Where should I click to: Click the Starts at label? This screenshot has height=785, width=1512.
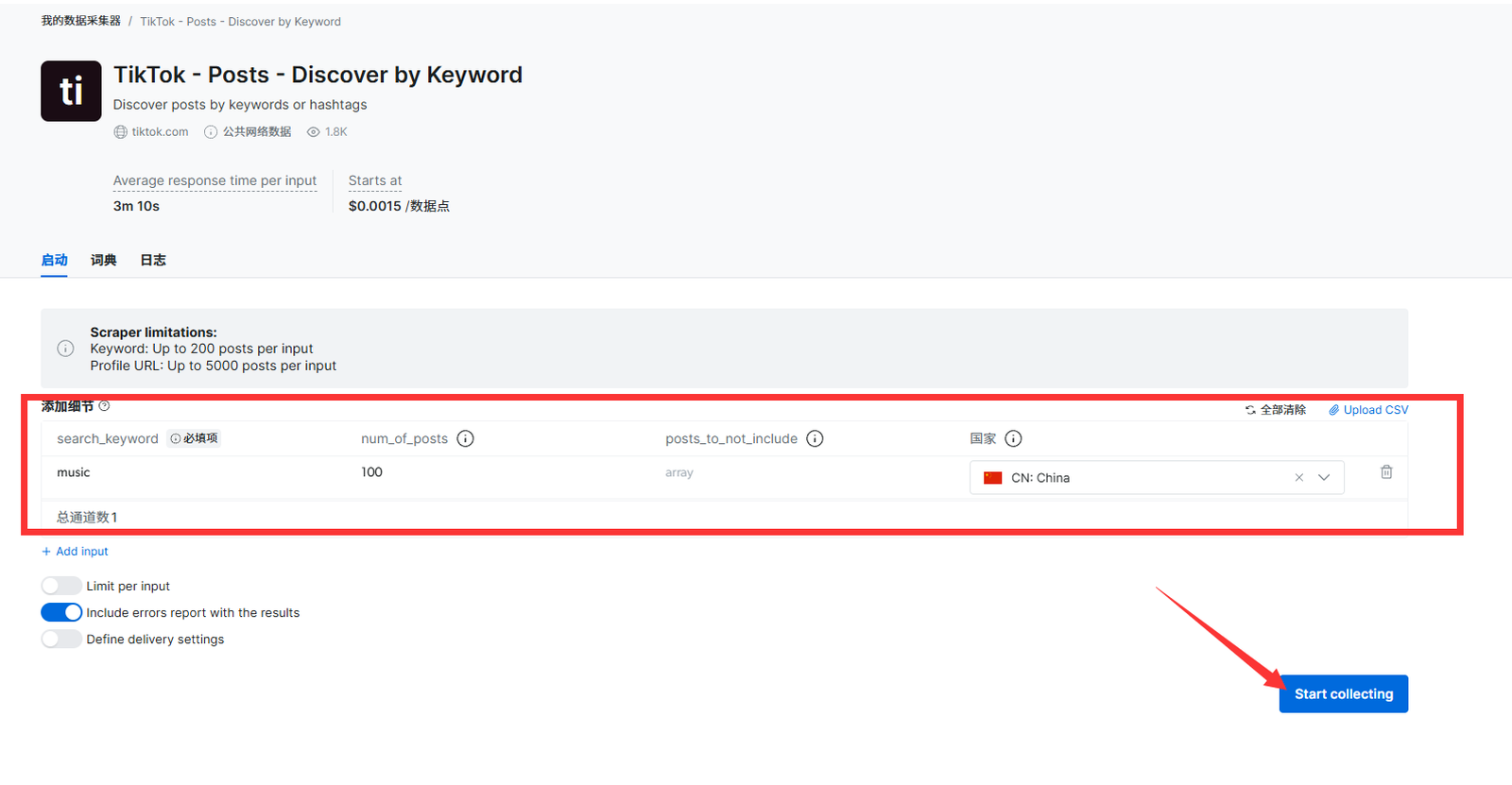375,180
